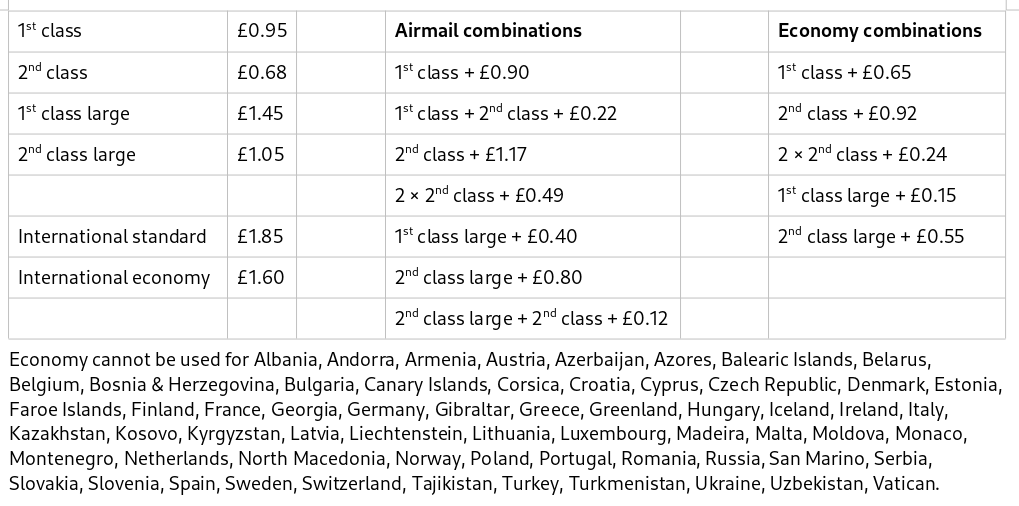The width and height of the screenshot is (1019, 506).
Task: Click the '1st class' row label
Action: pos(49,31)
